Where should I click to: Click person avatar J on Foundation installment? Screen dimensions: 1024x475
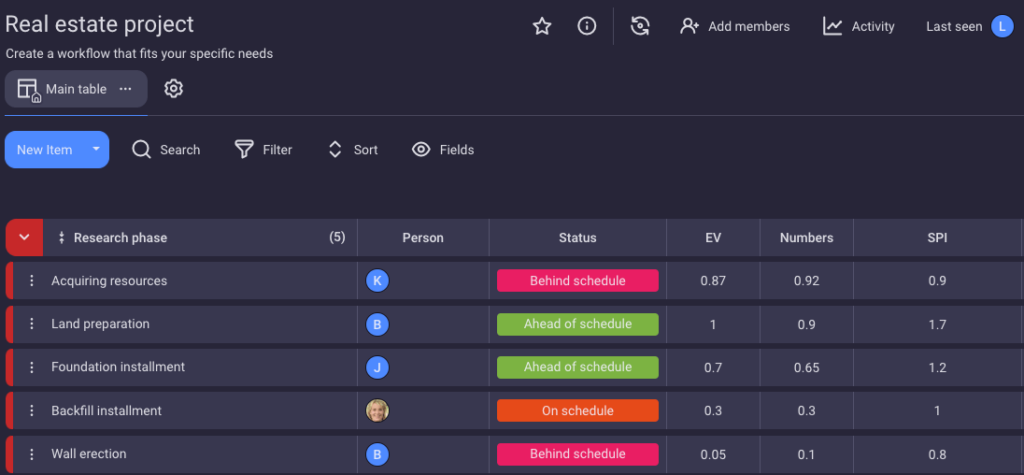(377, 367)
